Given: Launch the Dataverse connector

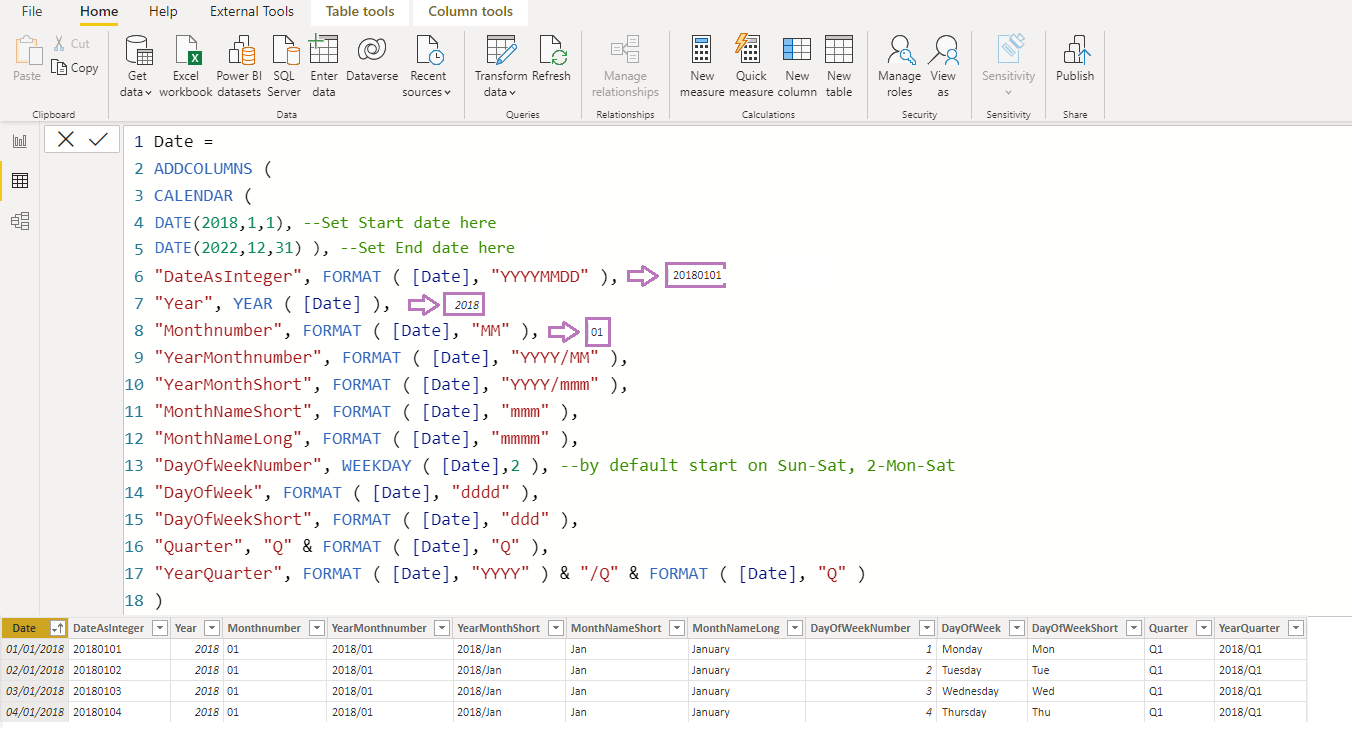Looking at the screenshot, I should point(372,60).
